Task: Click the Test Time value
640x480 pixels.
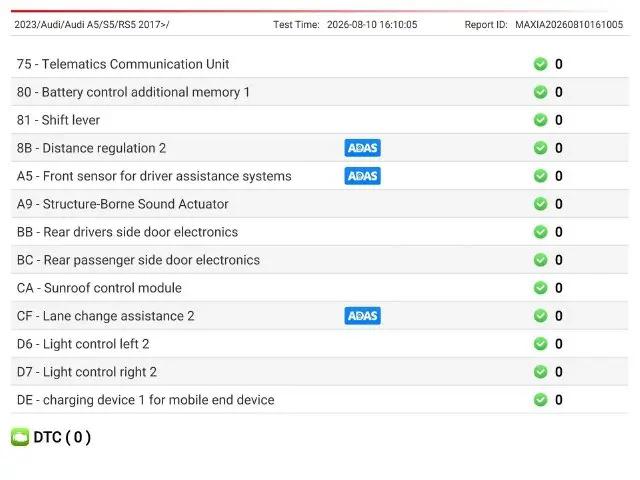Action: 372,24
